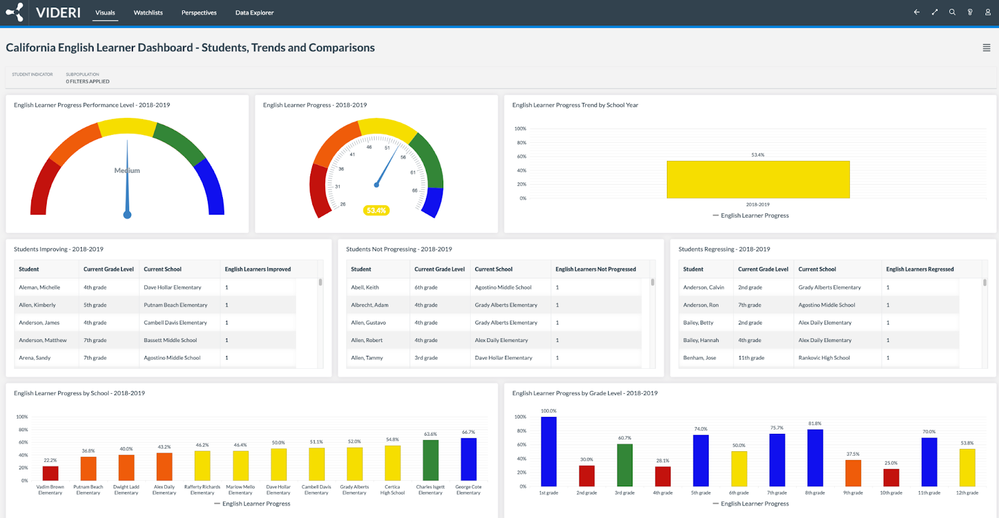Screen dimensions: 999x518
Task: Click the blue 8th grade bar
Action: (815, 457)
